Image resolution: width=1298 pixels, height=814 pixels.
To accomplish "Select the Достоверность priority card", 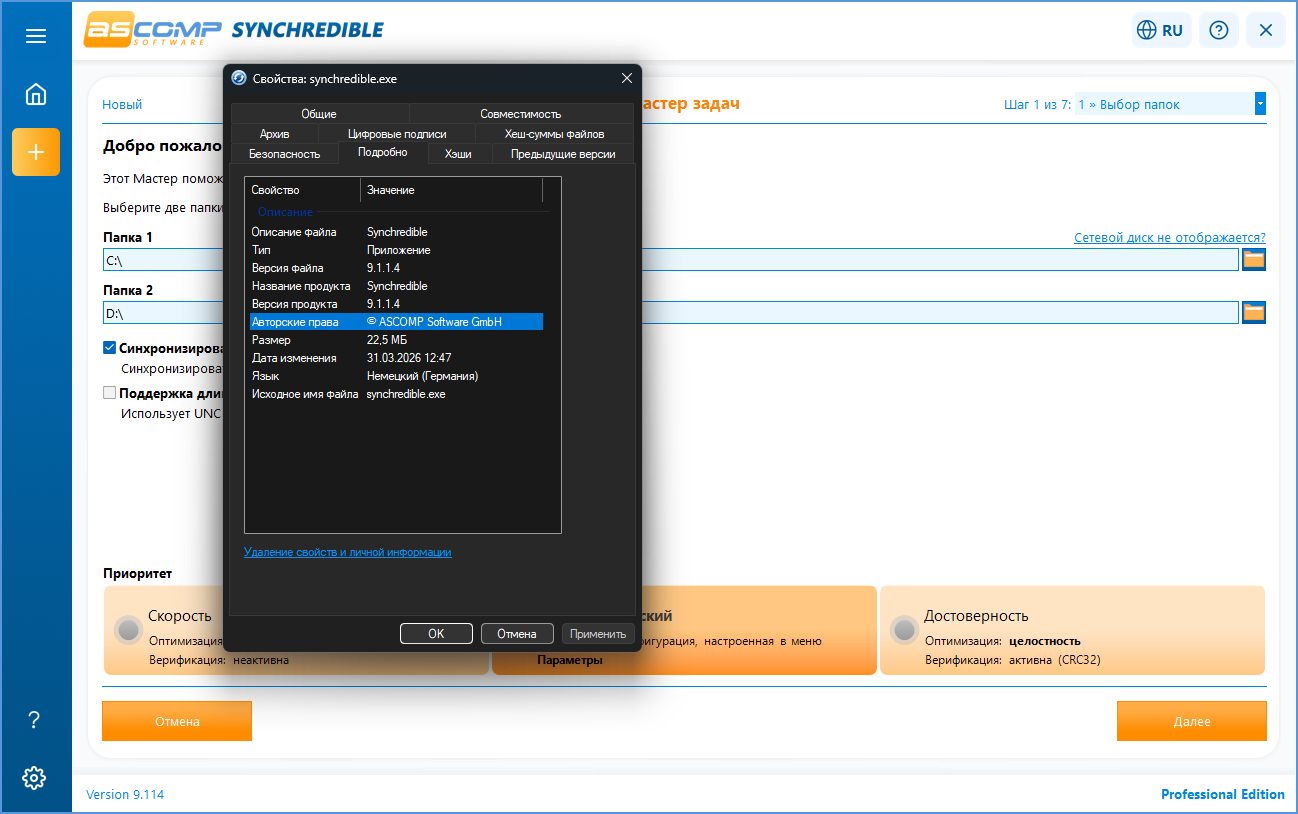I will (x=1072, y=630).
